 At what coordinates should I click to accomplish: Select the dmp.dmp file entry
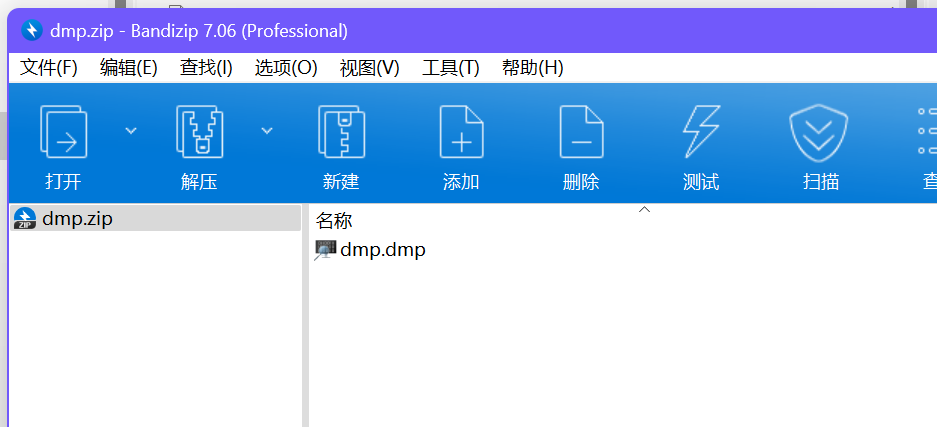coord(370,250)
